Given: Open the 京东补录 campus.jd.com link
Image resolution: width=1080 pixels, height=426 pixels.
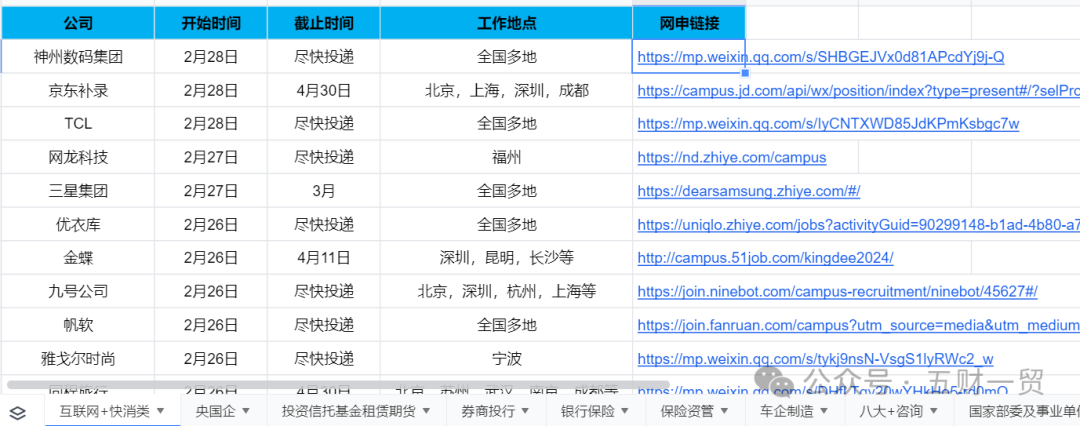Looking at the screenshot, I should tap(858, 90).
